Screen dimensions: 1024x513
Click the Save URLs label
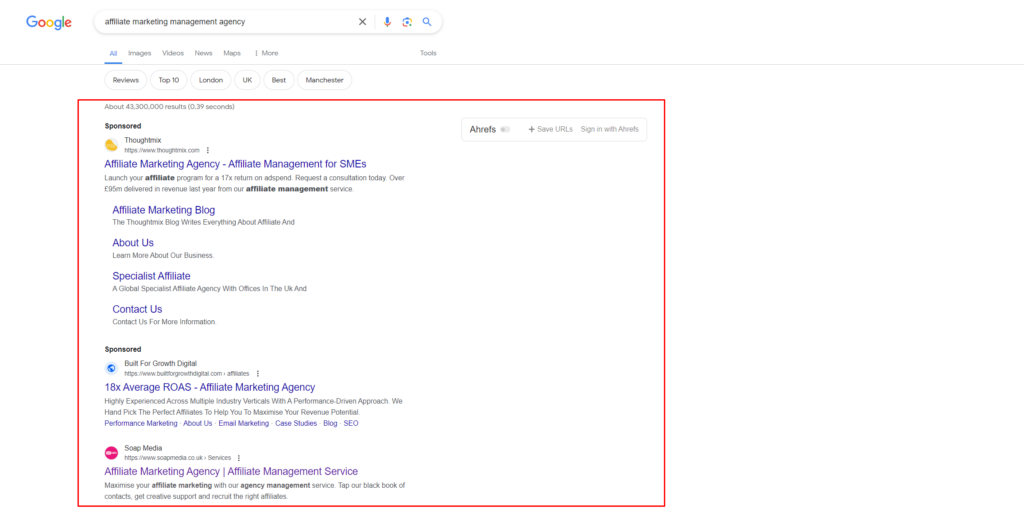click(554, 129)
